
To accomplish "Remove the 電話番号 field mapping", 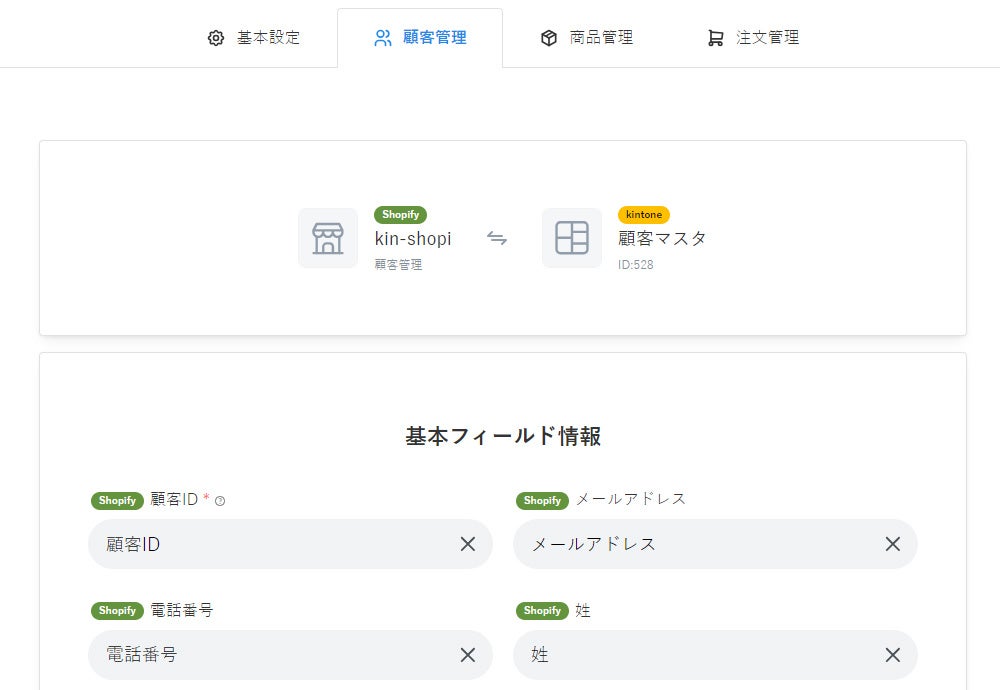I will 468,655.
